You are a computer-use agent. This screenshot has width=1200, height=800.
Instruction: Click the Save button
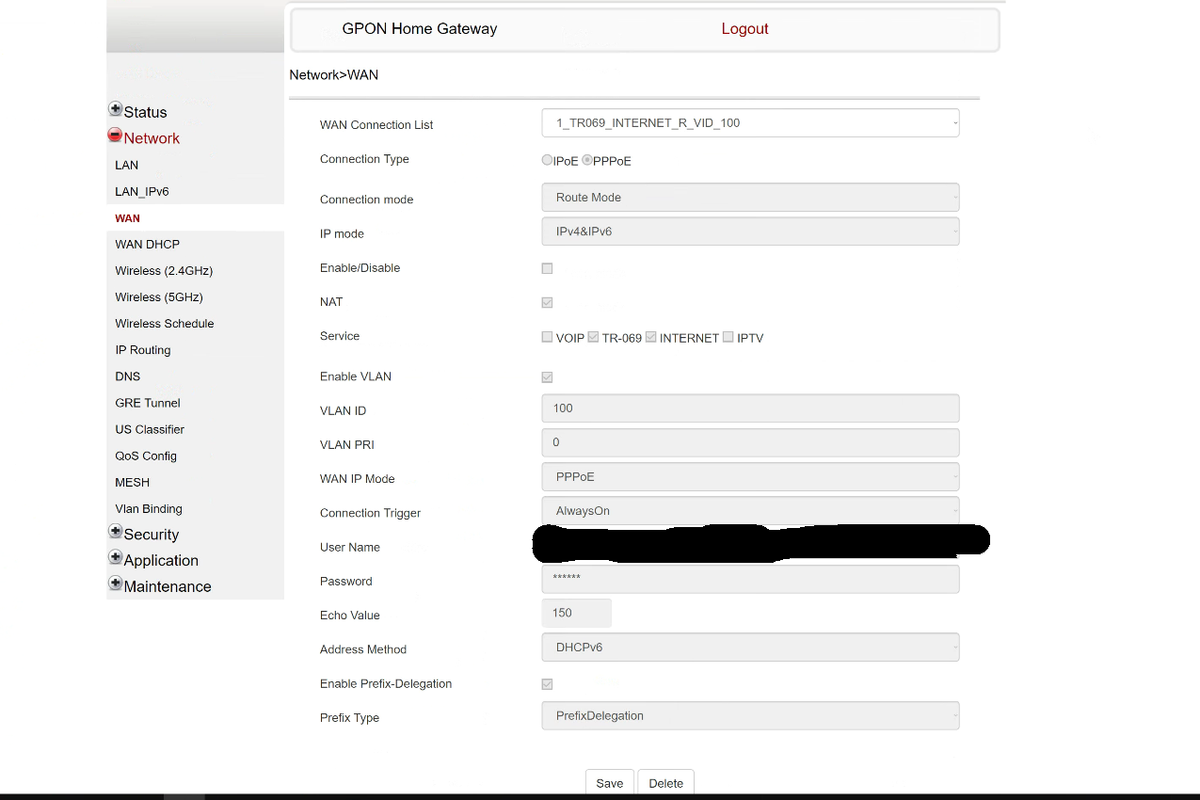coord(609,783)
